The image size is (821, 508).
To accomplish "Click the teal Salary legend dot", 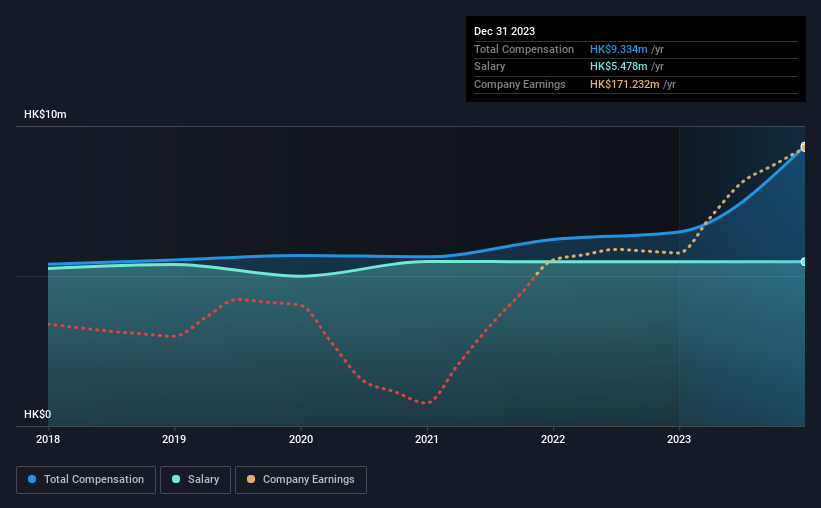I will pyautogui.click(x=176, y=479).
